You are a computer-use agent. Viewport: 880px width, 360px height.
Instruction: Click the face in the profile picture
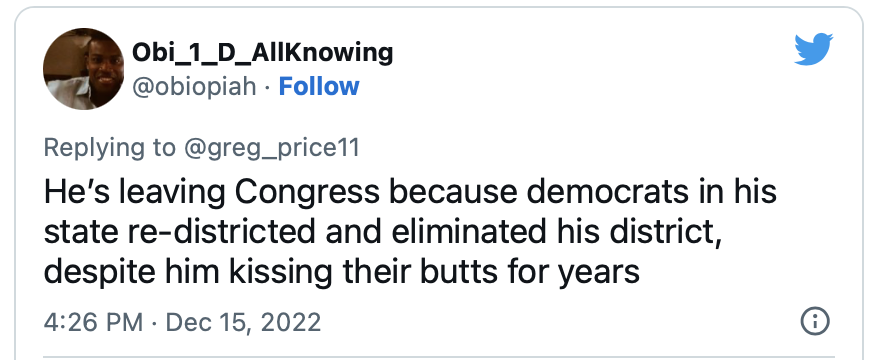pyautogui.click(x=104, y=66)
